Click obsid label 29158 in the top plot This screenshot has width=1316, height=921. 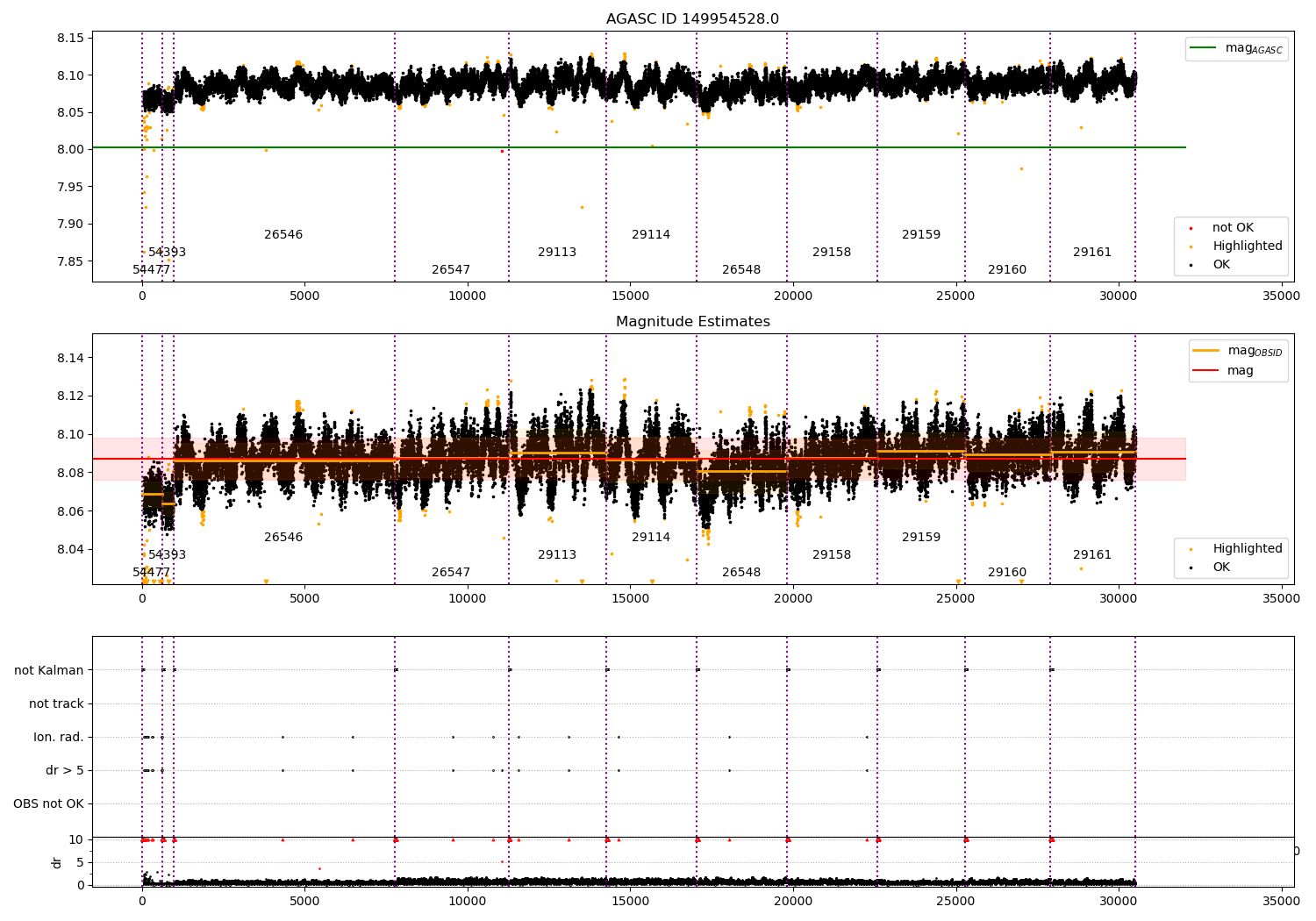832,253
